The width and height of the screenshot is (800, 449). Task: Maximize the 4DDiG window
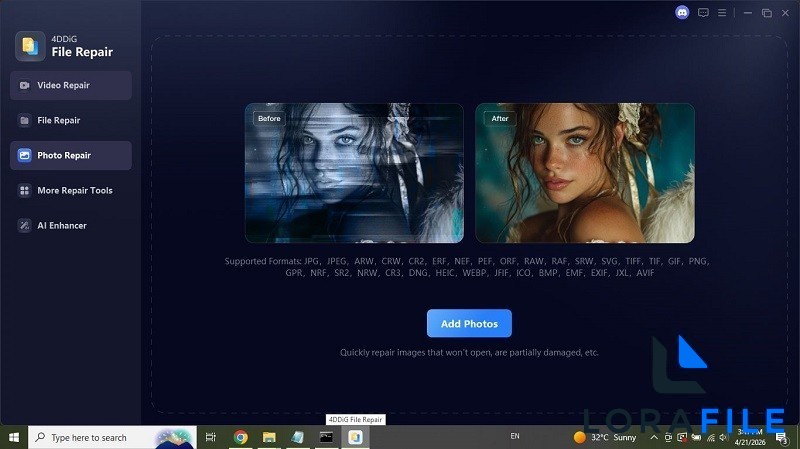pyautogui.click(x=766, y=13)
